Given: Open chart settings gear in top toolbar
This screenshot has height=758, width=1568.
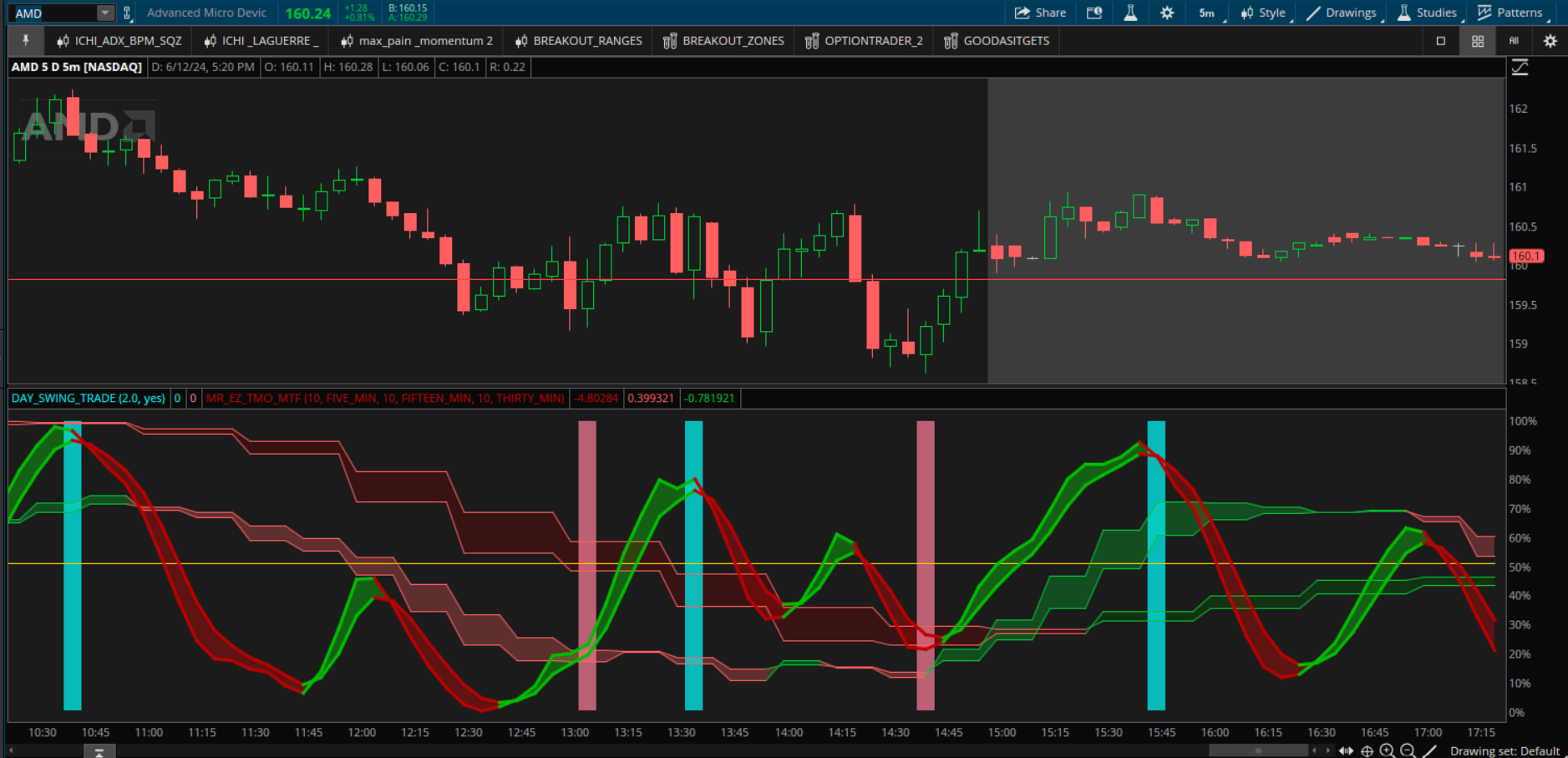Looking at the screenshot, I should pos(1167,13).
